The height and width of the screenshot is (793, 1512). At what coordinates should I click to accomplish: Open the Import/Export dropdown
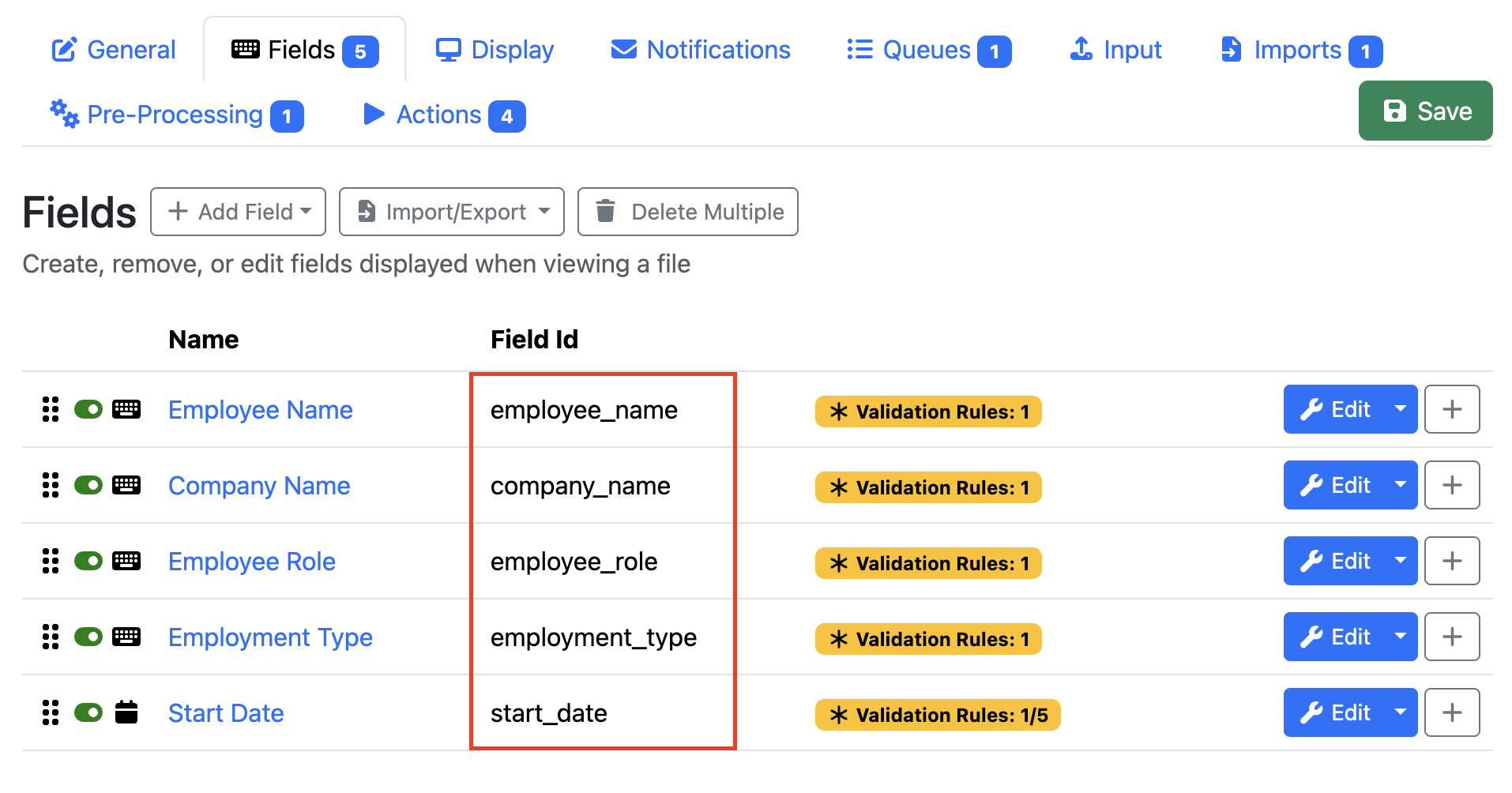pos(452,212)
